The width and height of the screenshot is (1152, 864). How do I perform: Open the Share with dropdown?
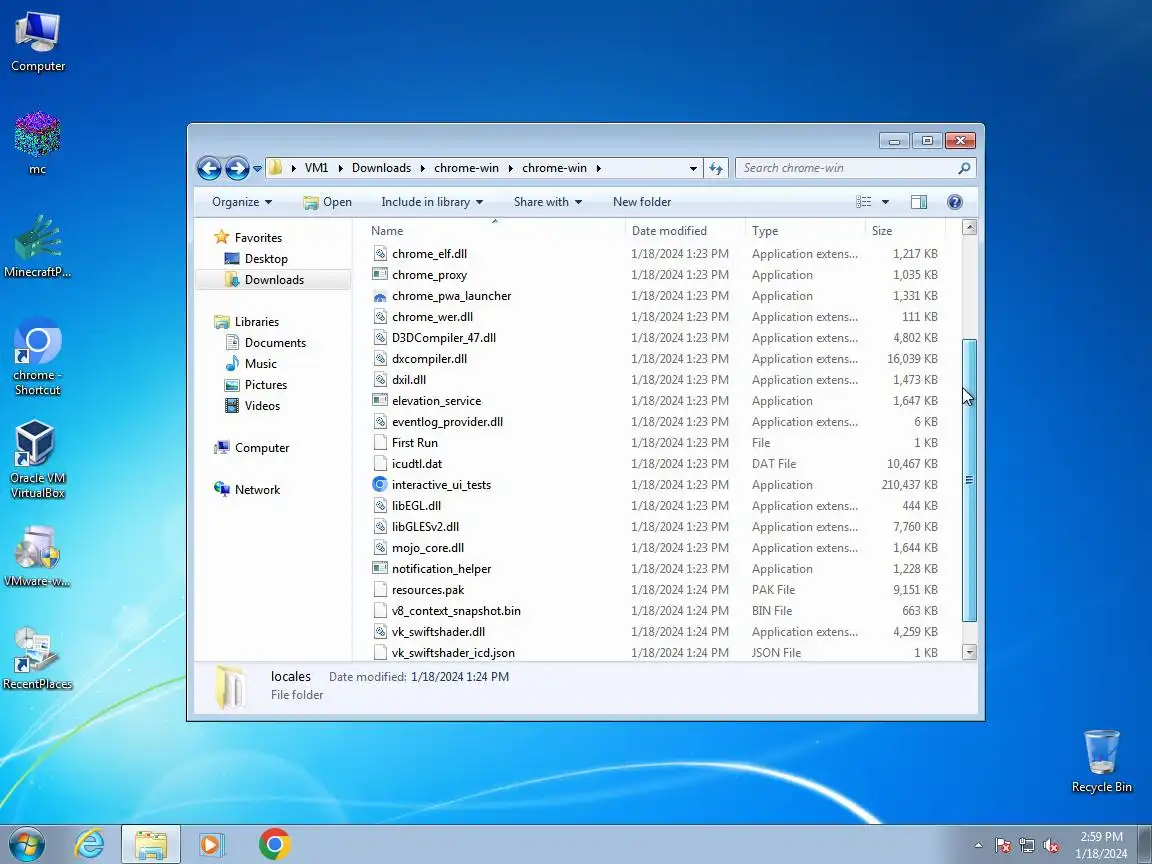[x=548, y=202]
